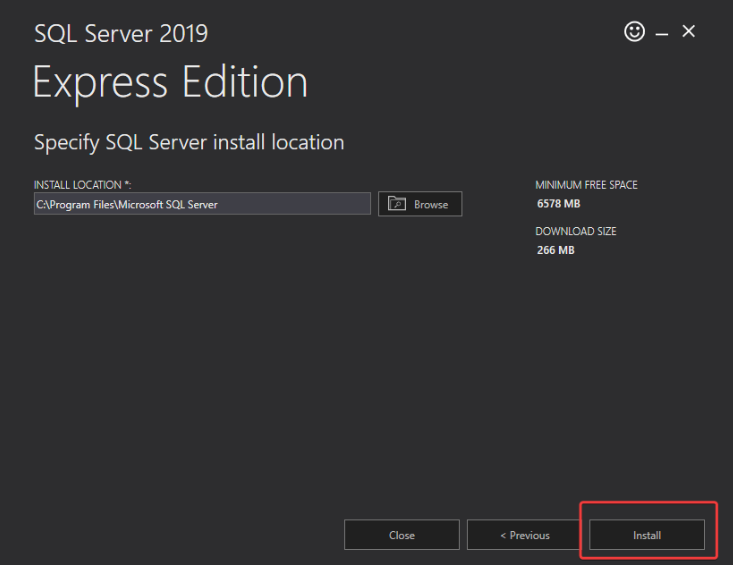Close the installer with the X icon
The height and width of the screenshot is (565, 733).
[x=689, y=31]
